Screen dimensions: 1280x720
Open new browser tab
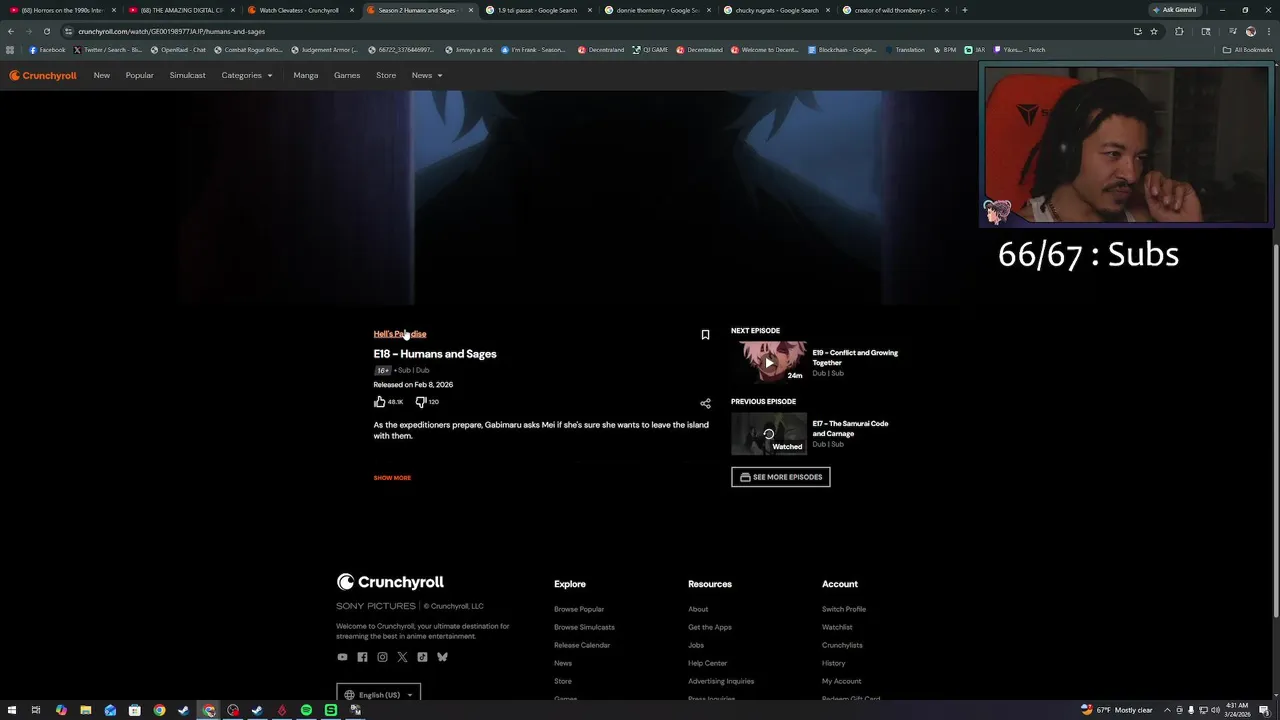tap(964, 10)
